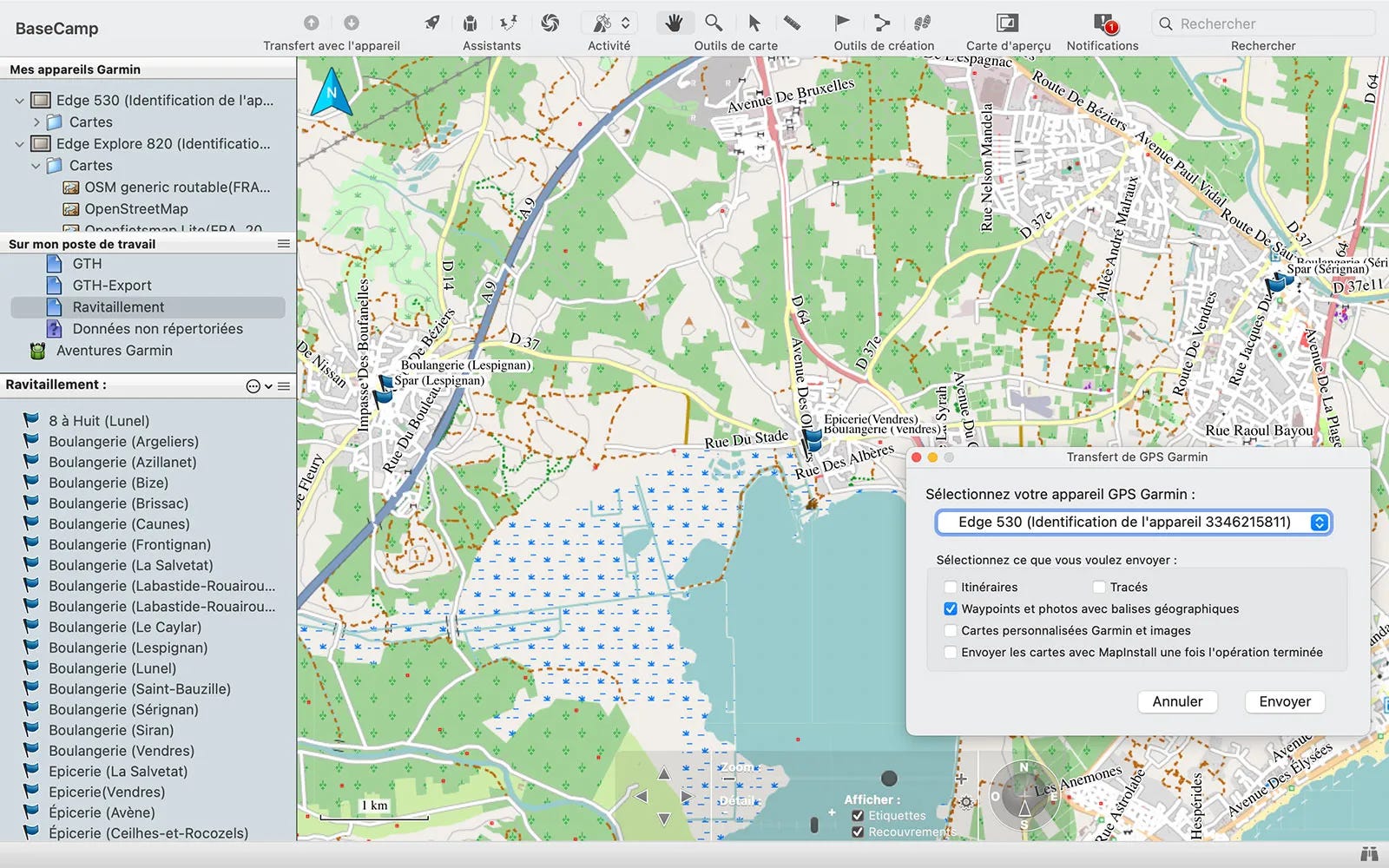Pan the map up with arrow
Viewport: 1389px width, 868px height.
pos(664,773)
